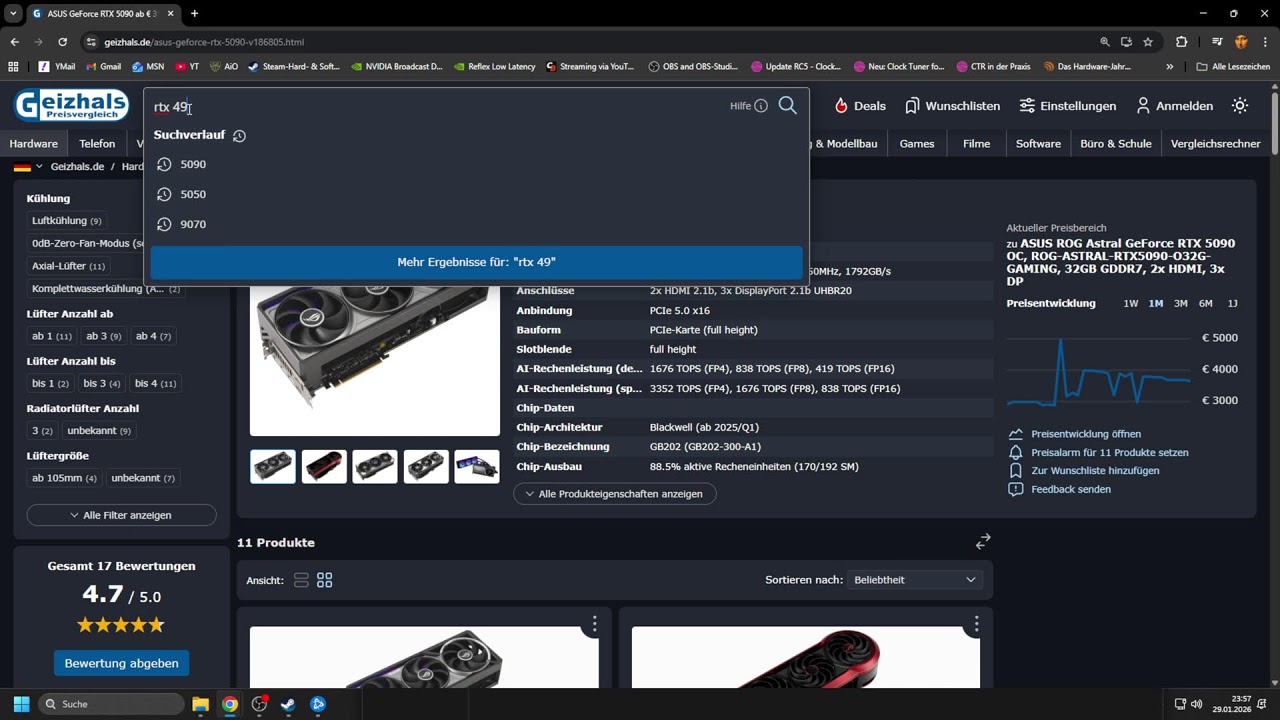
Task: Click Anmelden to sign in
Action: pos(1174,106)
